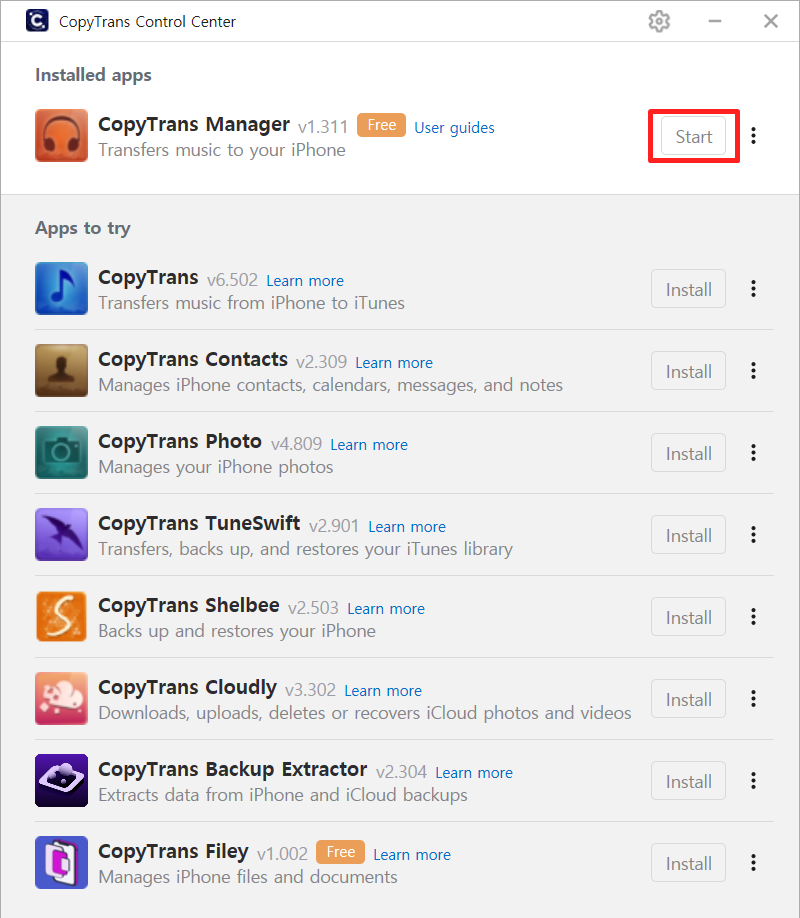Click the Free badge next to CopyTrans Manager

pyautogui.click(x=381, y=125)
